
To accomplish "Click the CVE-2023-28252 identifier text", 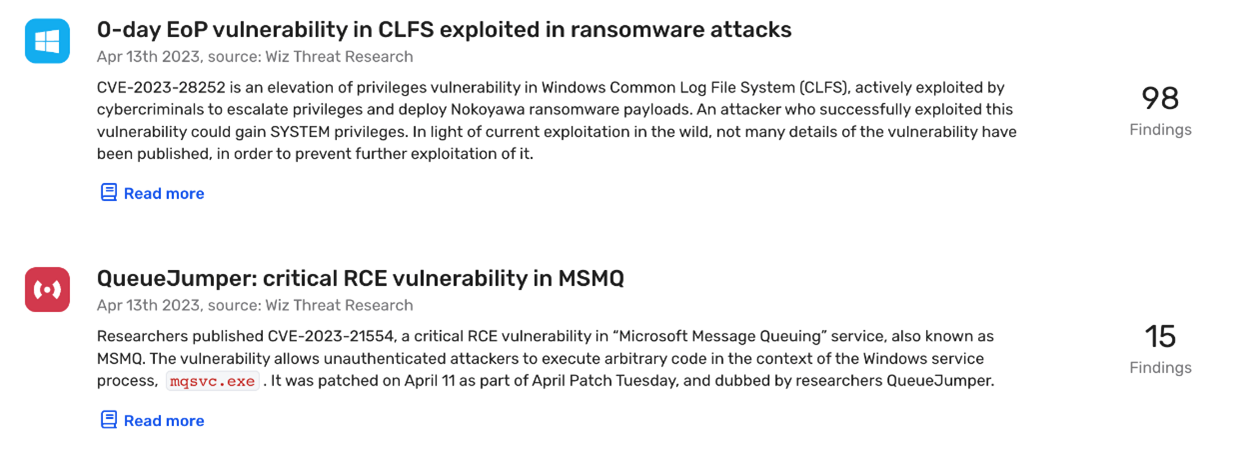I will [158, 88].
